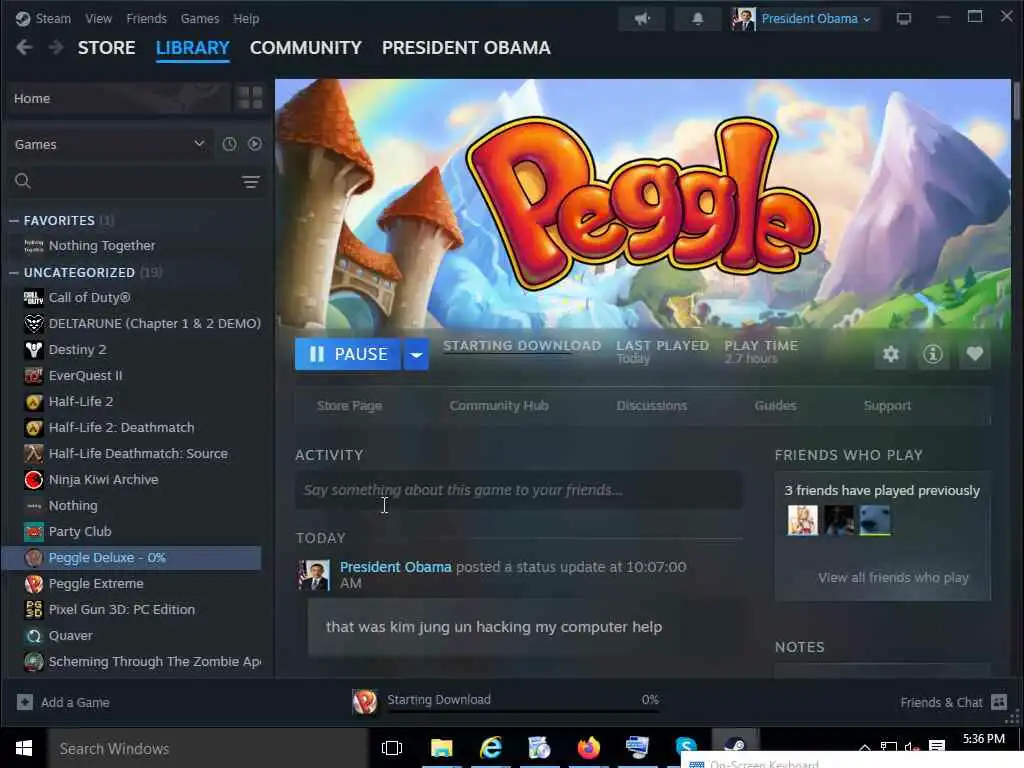Go forward with the right arrow
The width and height of the screenshot is (1024, 768).
pos(56,47)
